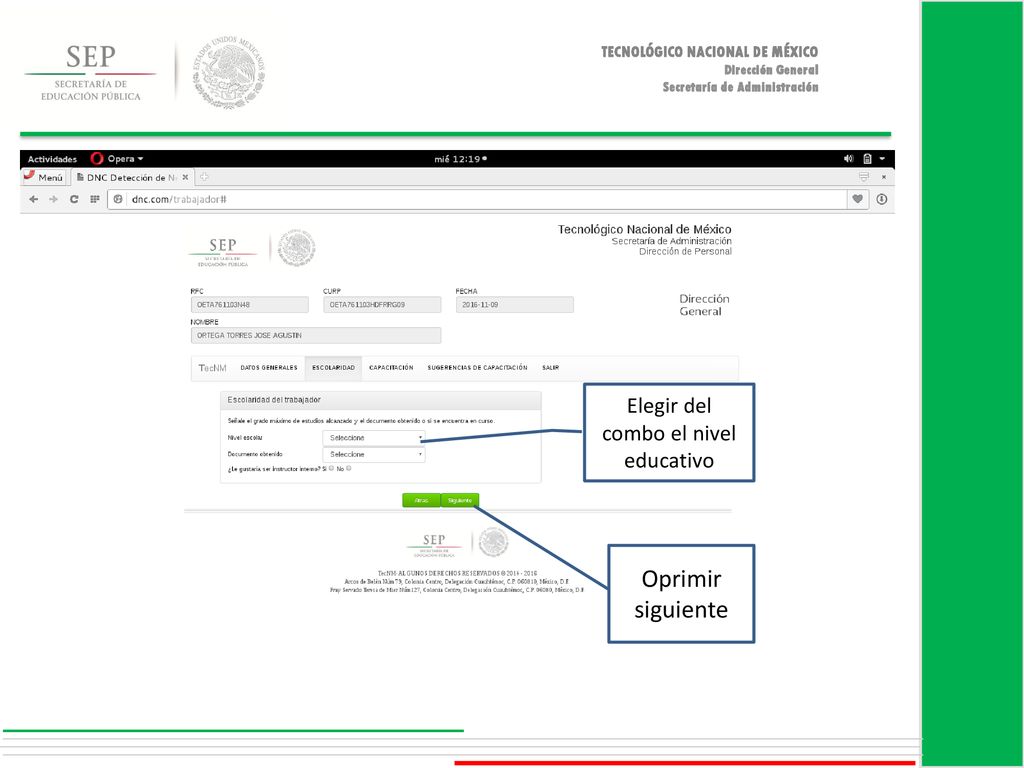Open a new tab with plus icon
Screen dimensions: 1024x768
204,177
